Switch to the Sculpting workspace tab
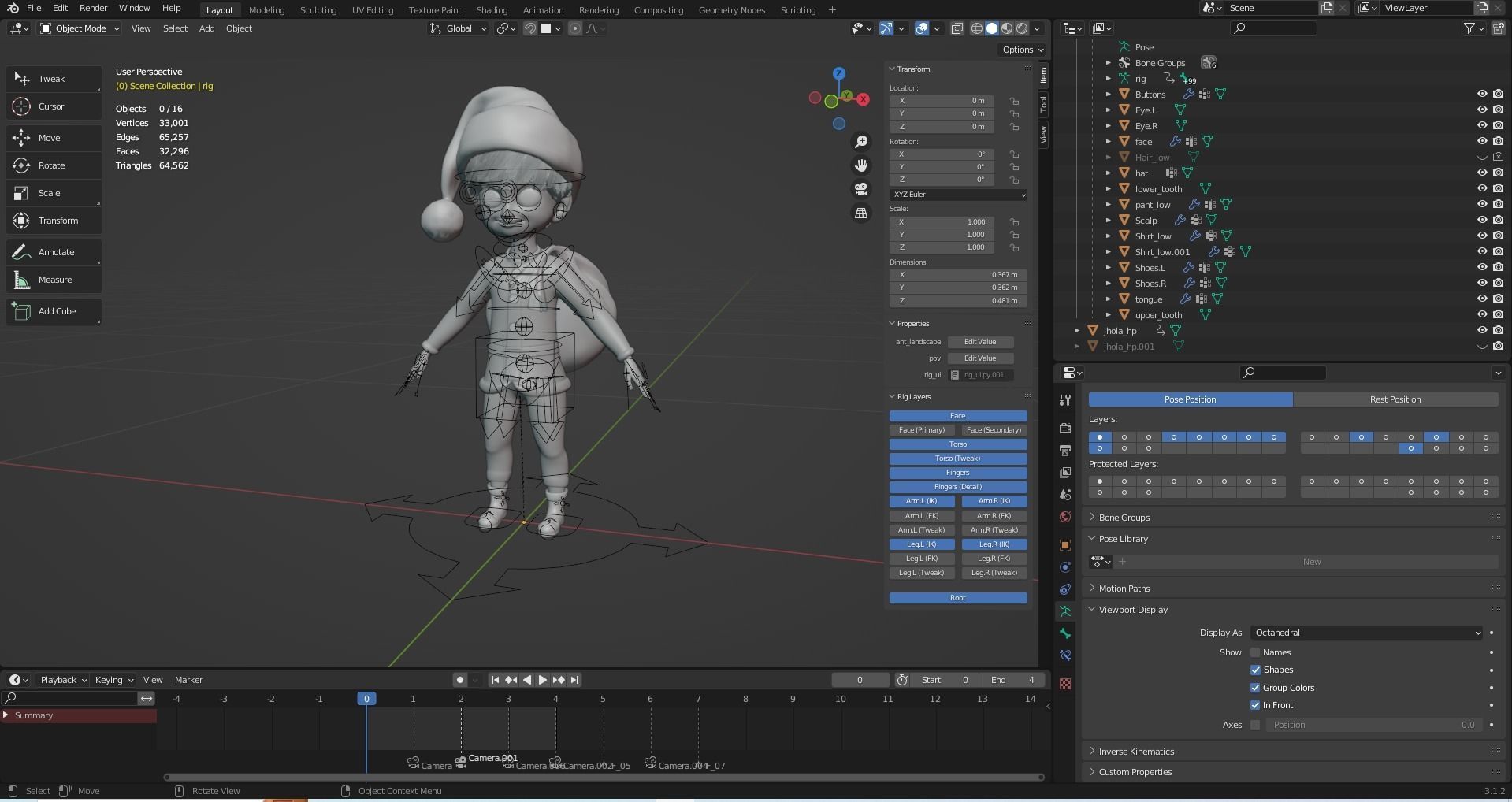 318,10
